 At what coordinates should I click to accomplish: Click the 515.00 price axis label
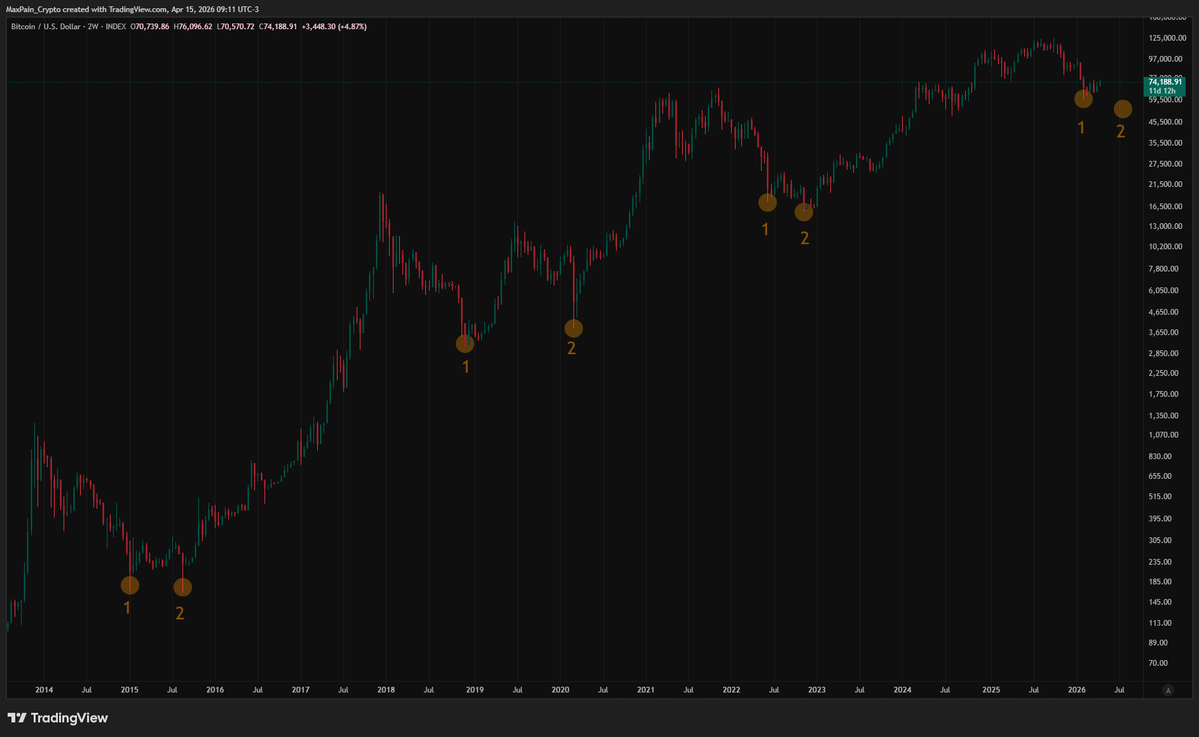pyautogui.click(x=1162, y=497)
